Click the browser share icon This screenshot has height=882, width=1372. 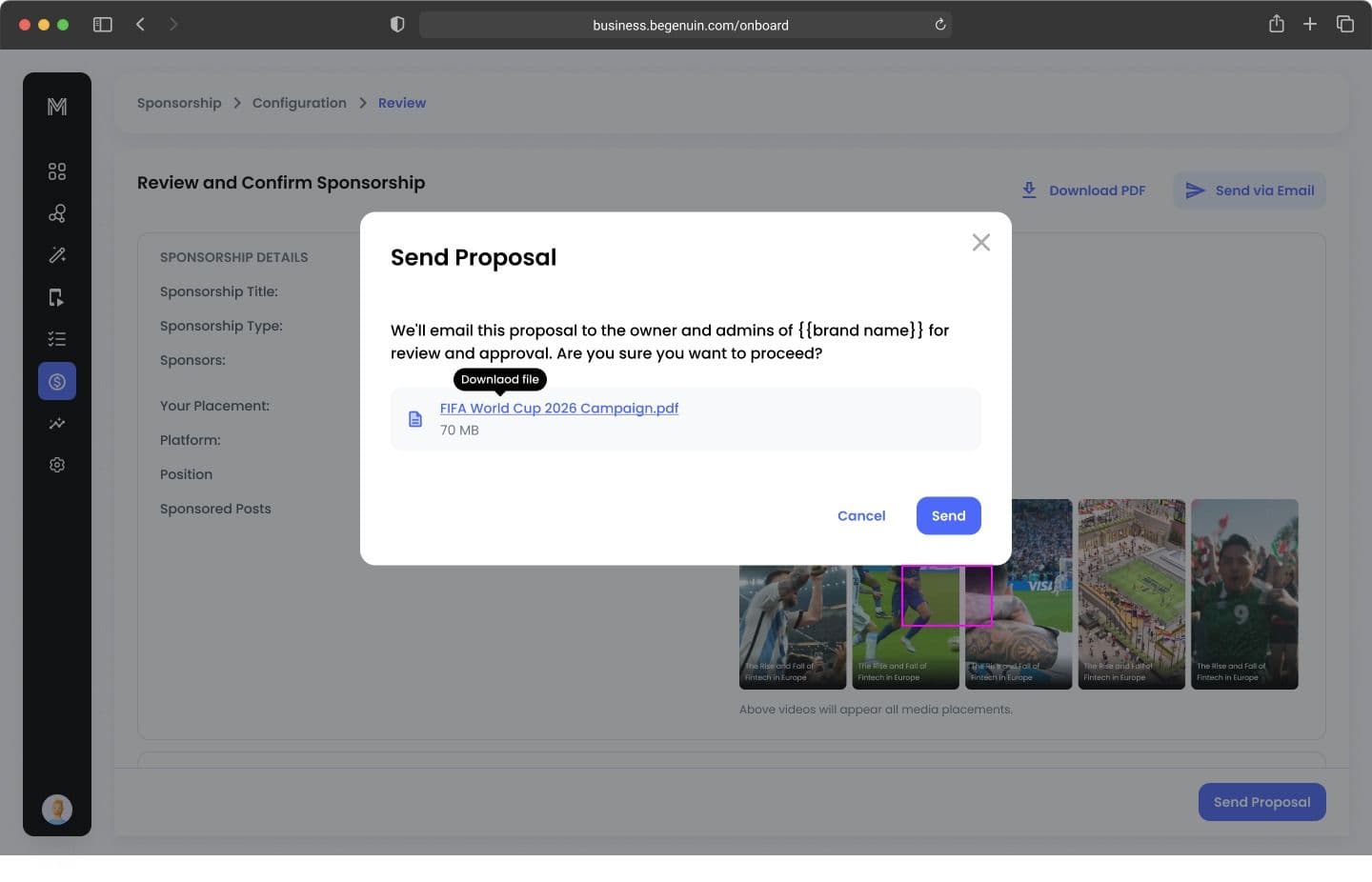tap(1277, 24)
